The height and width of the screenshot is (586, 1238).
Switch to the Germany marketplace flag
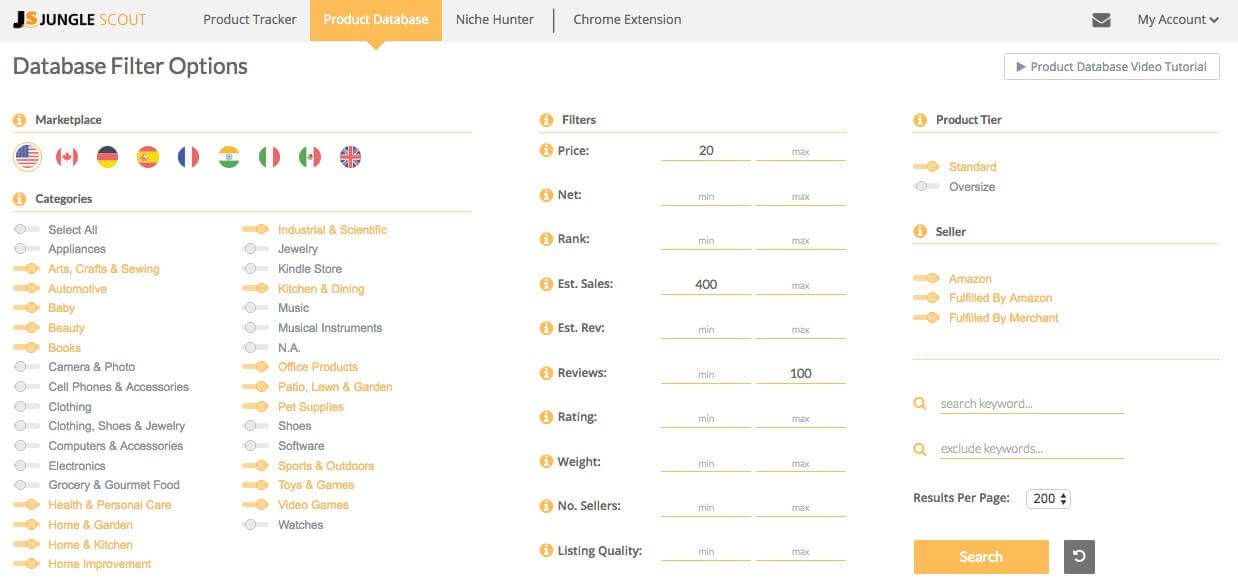(107, 156)
